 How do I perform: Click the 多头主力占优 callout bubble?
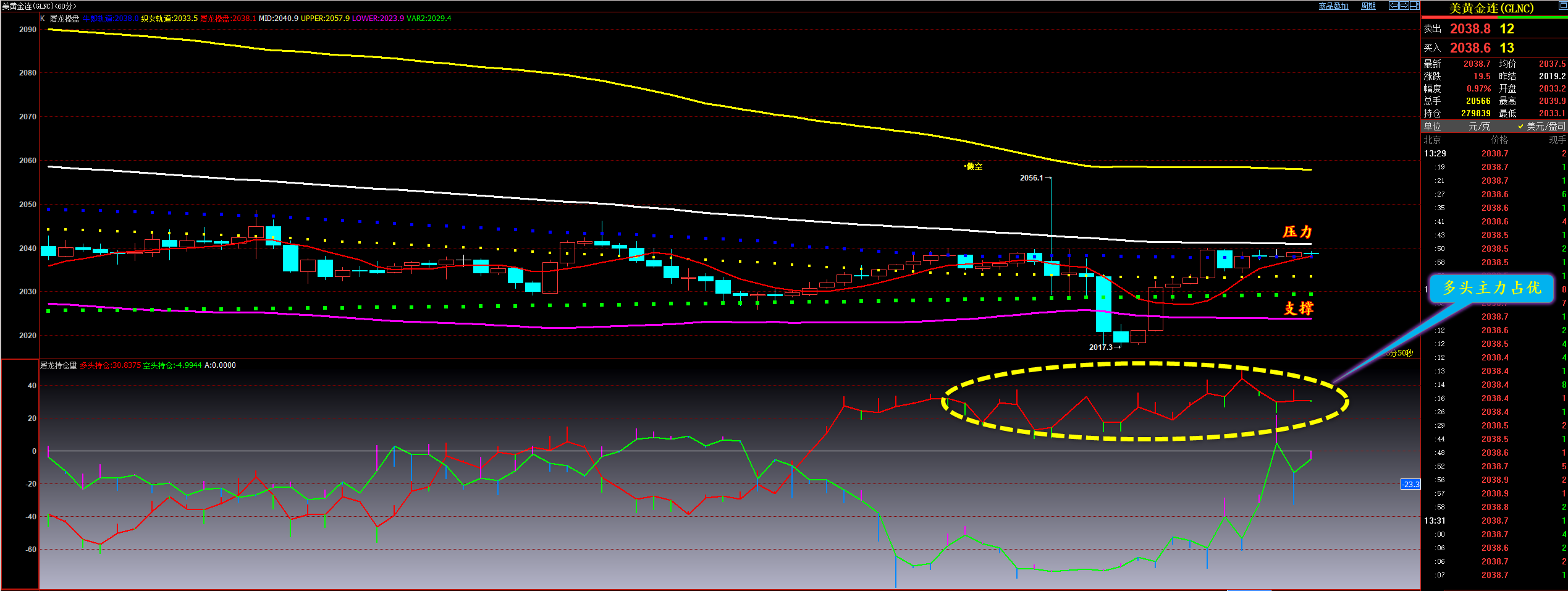coord(1491,288)
